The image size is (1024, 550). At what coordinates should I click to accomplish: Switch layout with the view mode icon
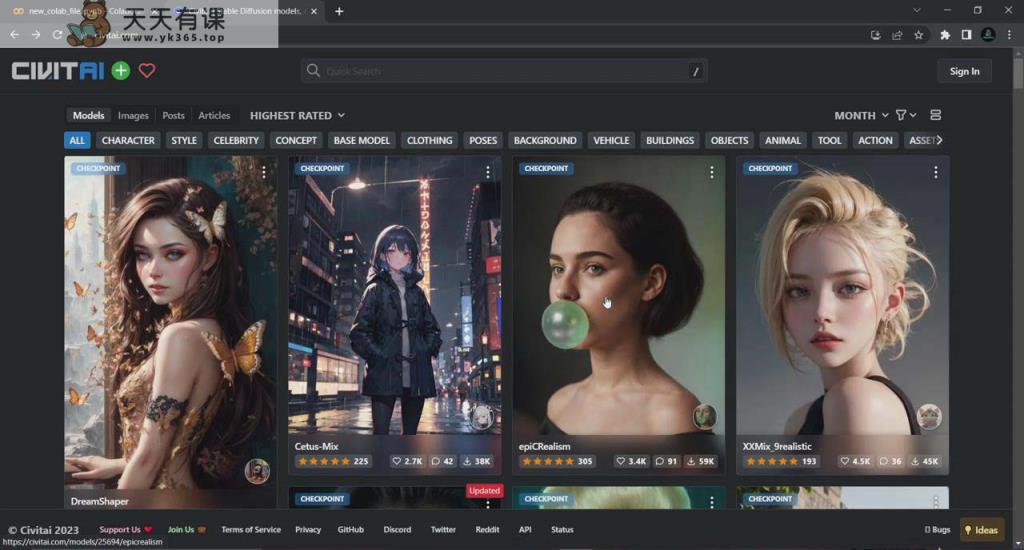[935, 115]
